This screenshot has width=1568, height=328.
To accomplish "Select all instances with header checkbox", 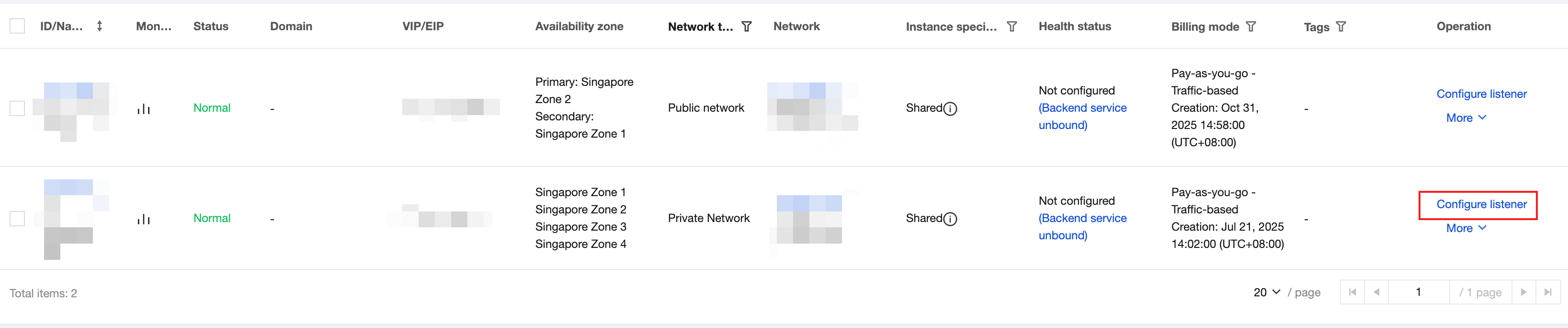I will (x=17, y=26).
